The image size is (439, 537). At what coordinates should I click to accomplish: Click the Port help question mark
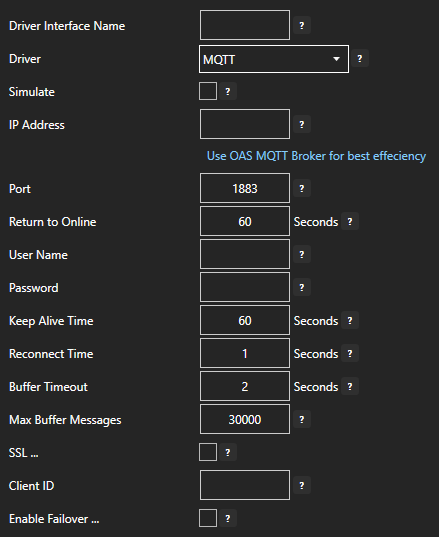[x=302, y=188]
